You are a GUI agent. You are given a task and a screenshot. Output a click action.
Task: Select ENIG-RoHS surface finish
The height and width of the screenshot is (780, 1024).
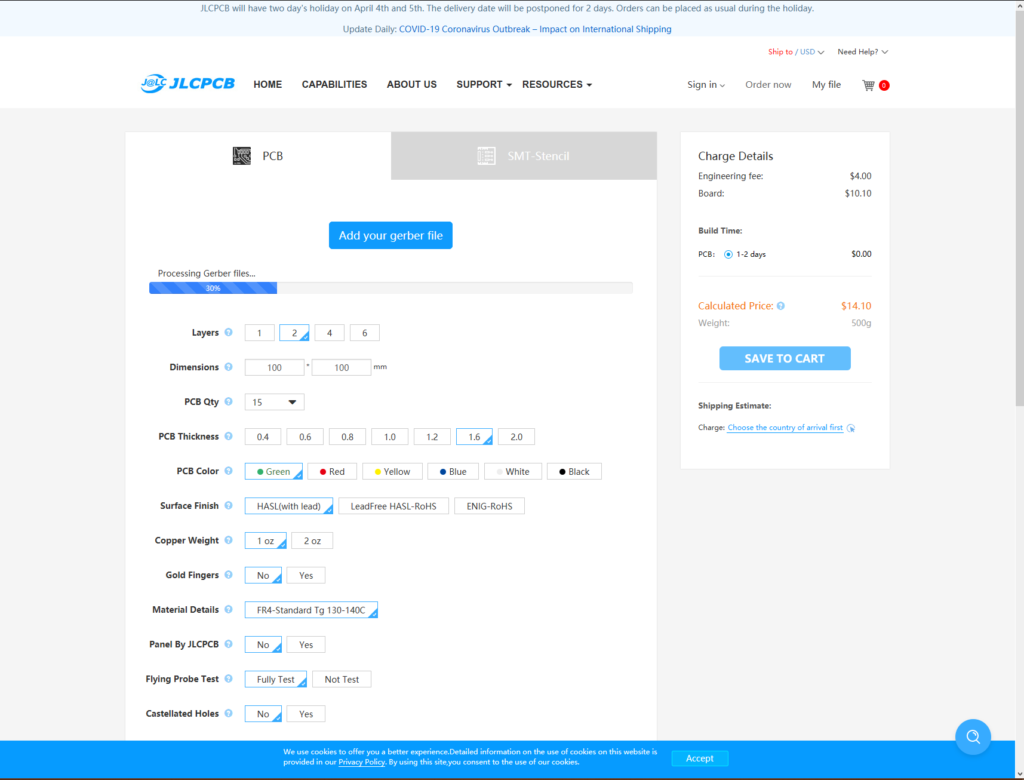[490, 506]
